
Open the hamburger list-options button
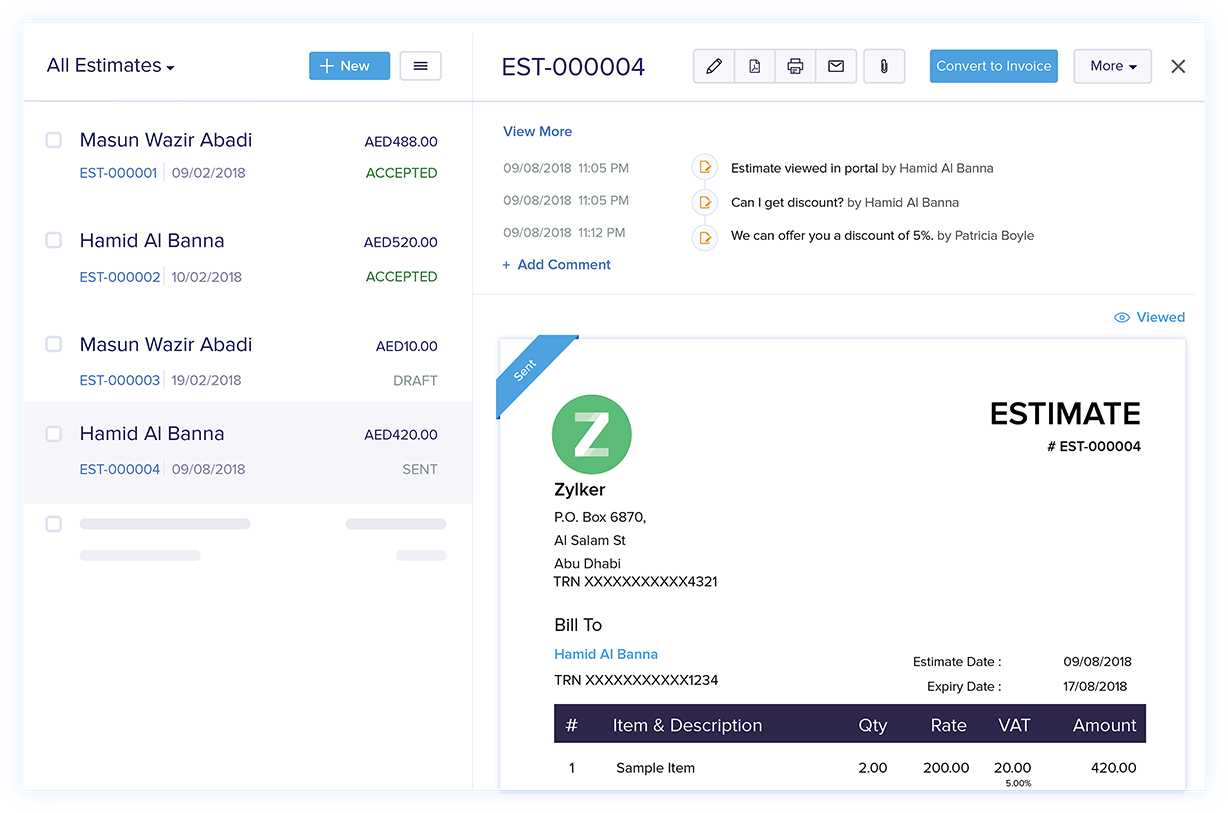(x=420, y=66)
